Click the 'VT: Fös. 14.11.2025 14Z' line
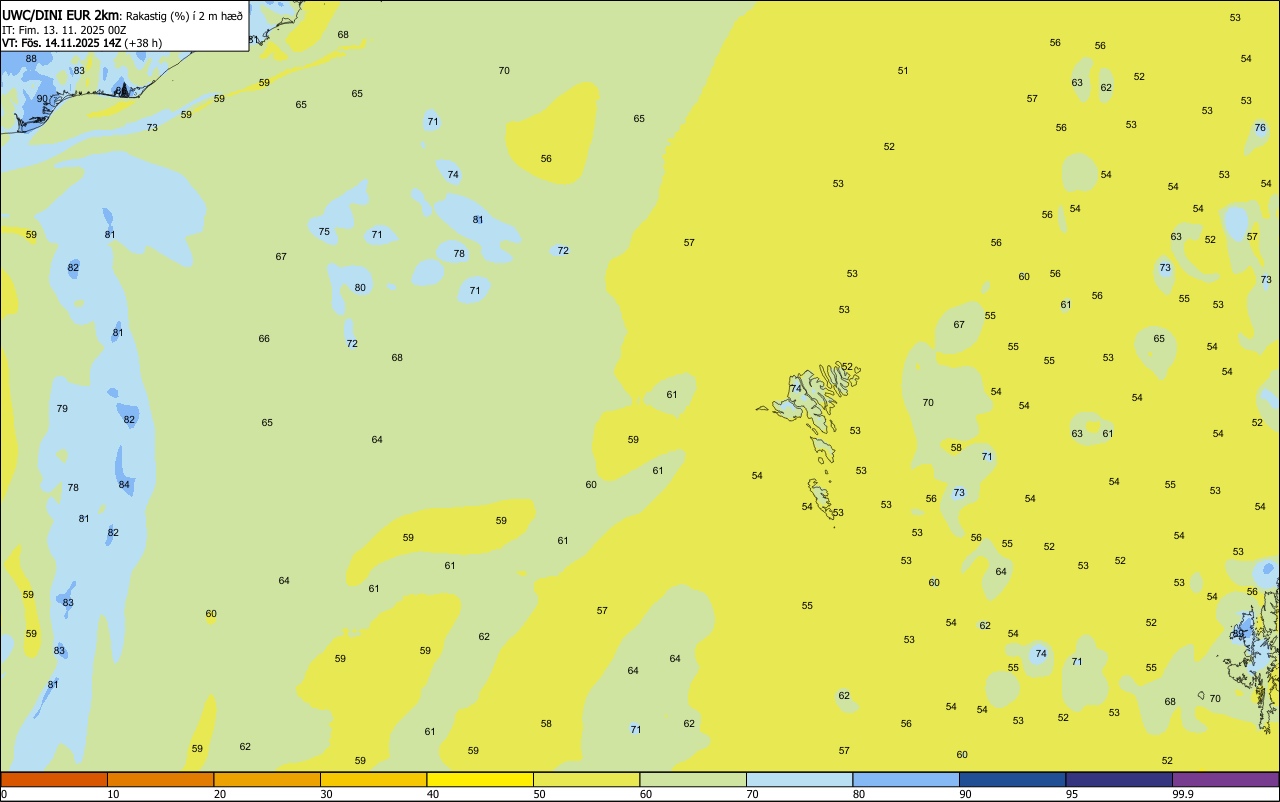Viewport: 1280px width, 802px height. (61, 43)
